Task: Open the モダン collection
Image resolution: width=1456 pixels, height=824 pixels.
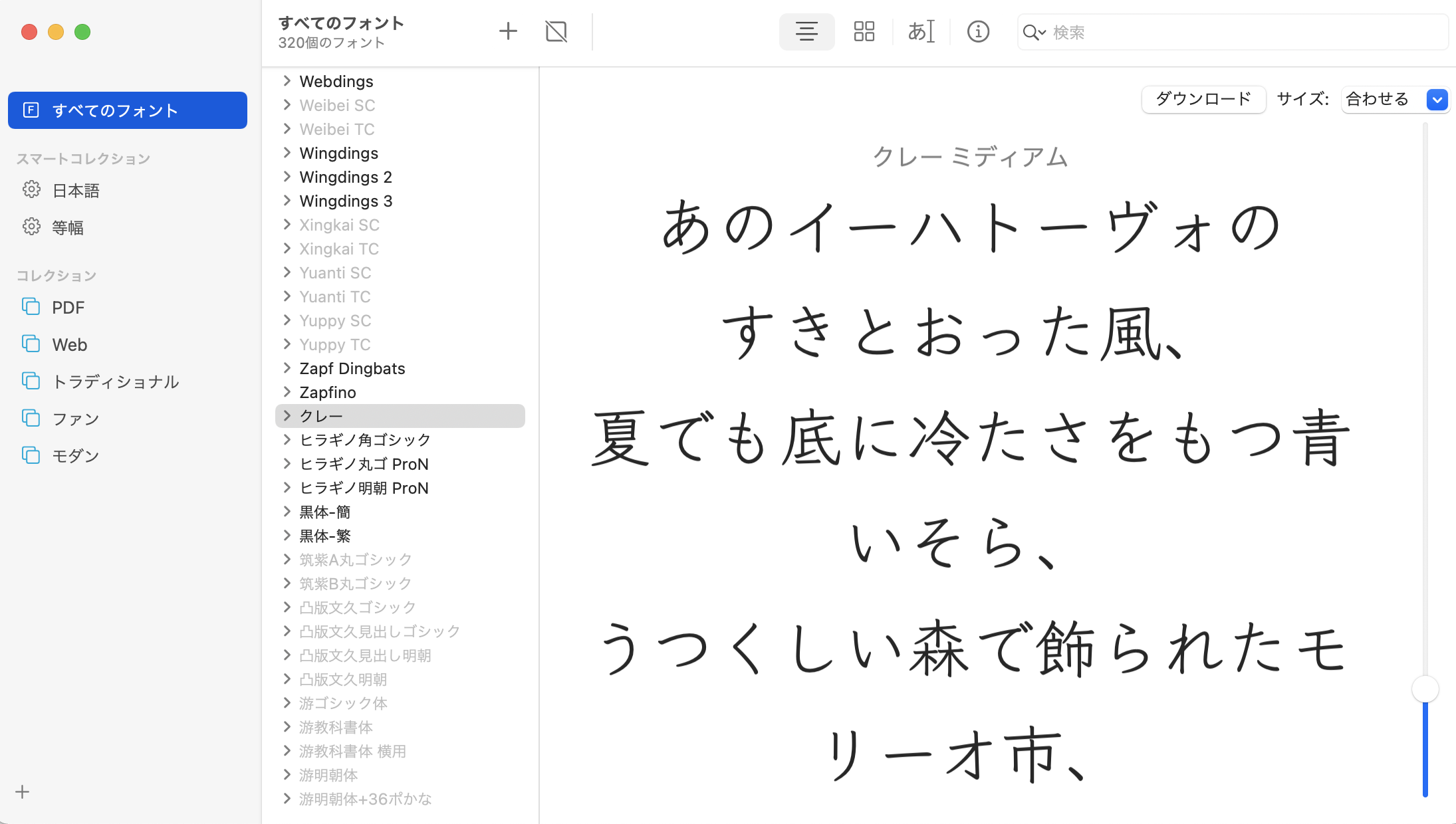Action: click(x=75, y=456)
